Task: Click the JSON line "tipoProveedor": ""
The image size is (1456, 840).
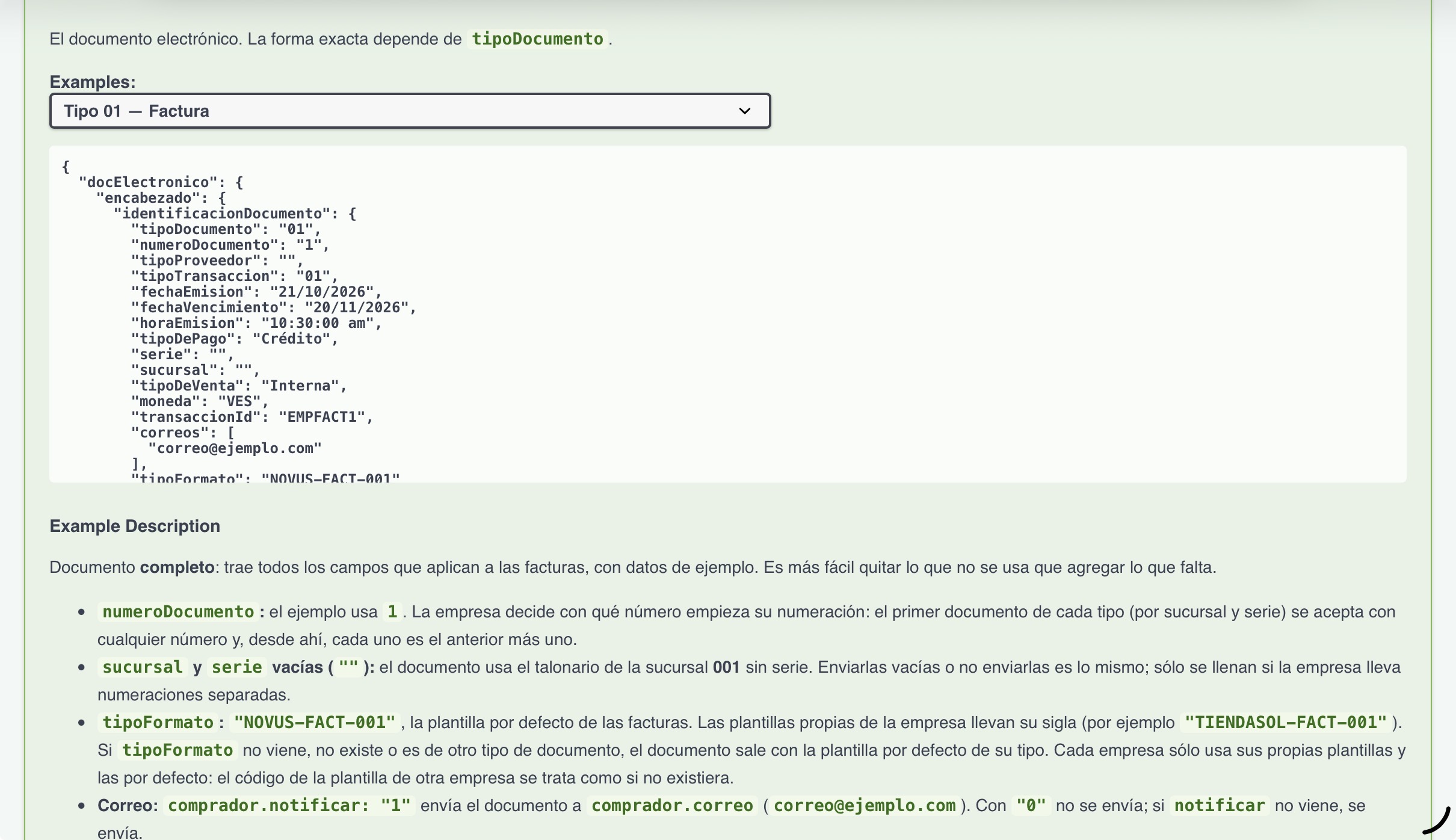Action: tap(217, 261)
